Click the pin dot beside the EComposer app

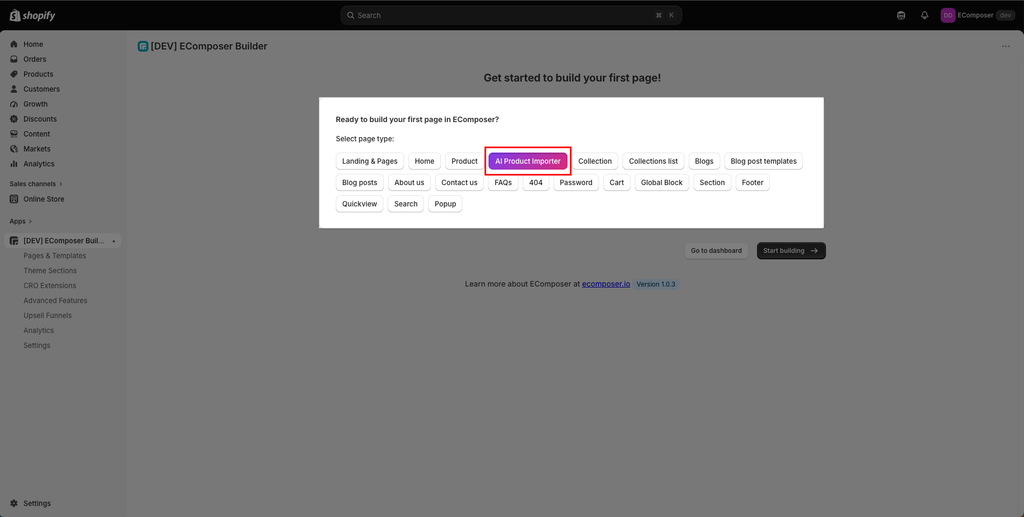(x=114, y=242)
